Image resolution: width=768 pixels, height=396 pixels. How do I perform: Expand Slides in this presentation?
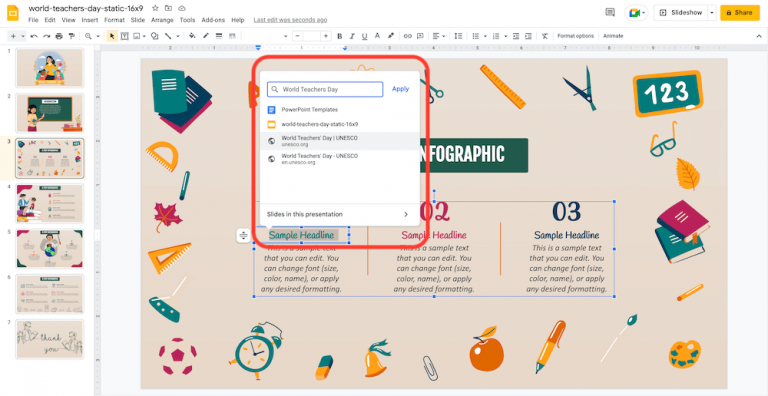click(x=337, y=214)
